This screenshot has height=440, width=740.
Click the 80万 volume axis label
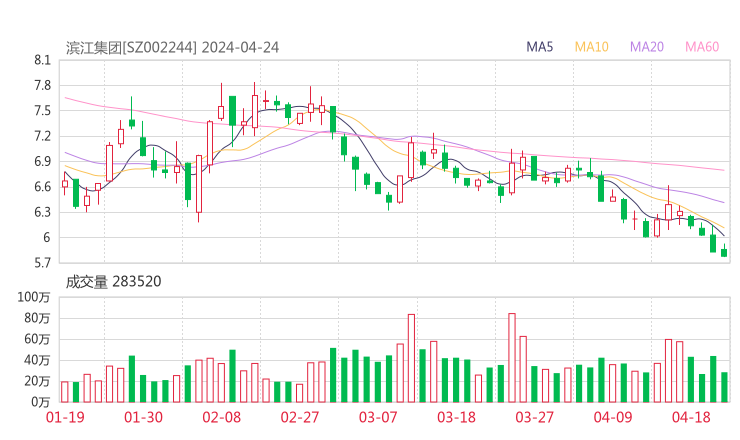tap(37, 319)
